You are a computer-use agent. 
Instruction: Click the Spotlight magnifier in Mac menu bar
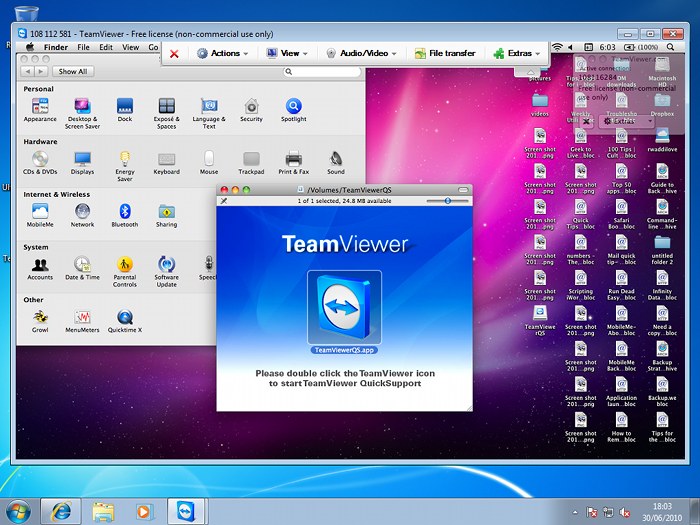[670, 47]
